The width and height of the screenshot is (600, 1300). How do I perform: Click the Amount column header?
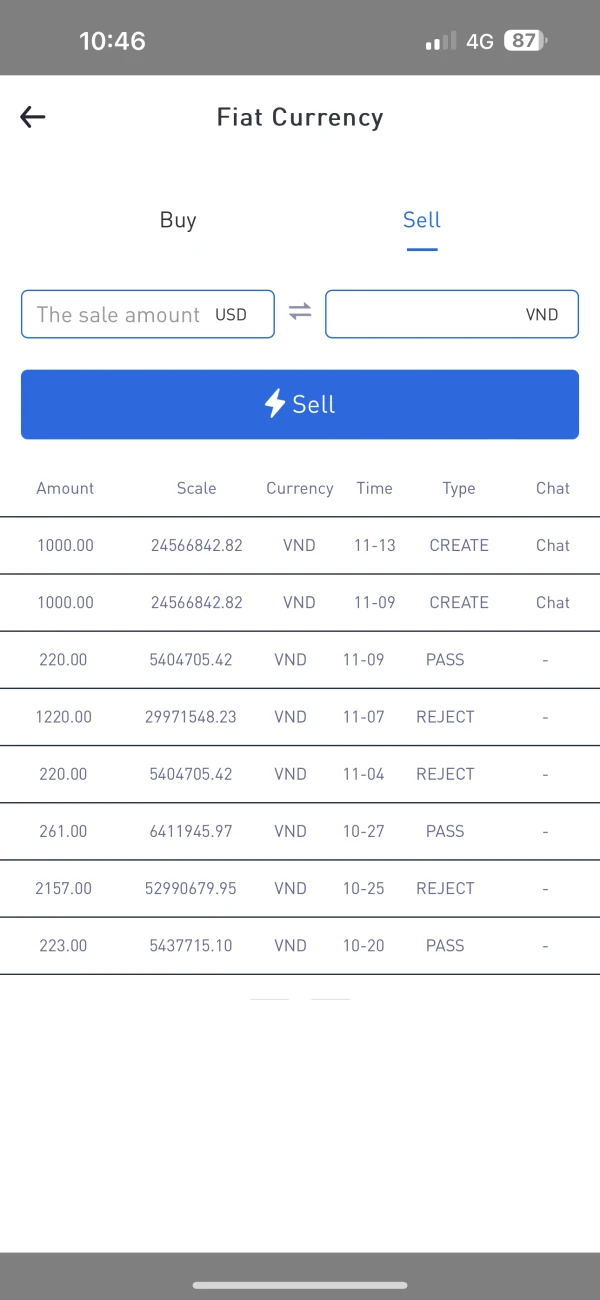coord(65,489)
